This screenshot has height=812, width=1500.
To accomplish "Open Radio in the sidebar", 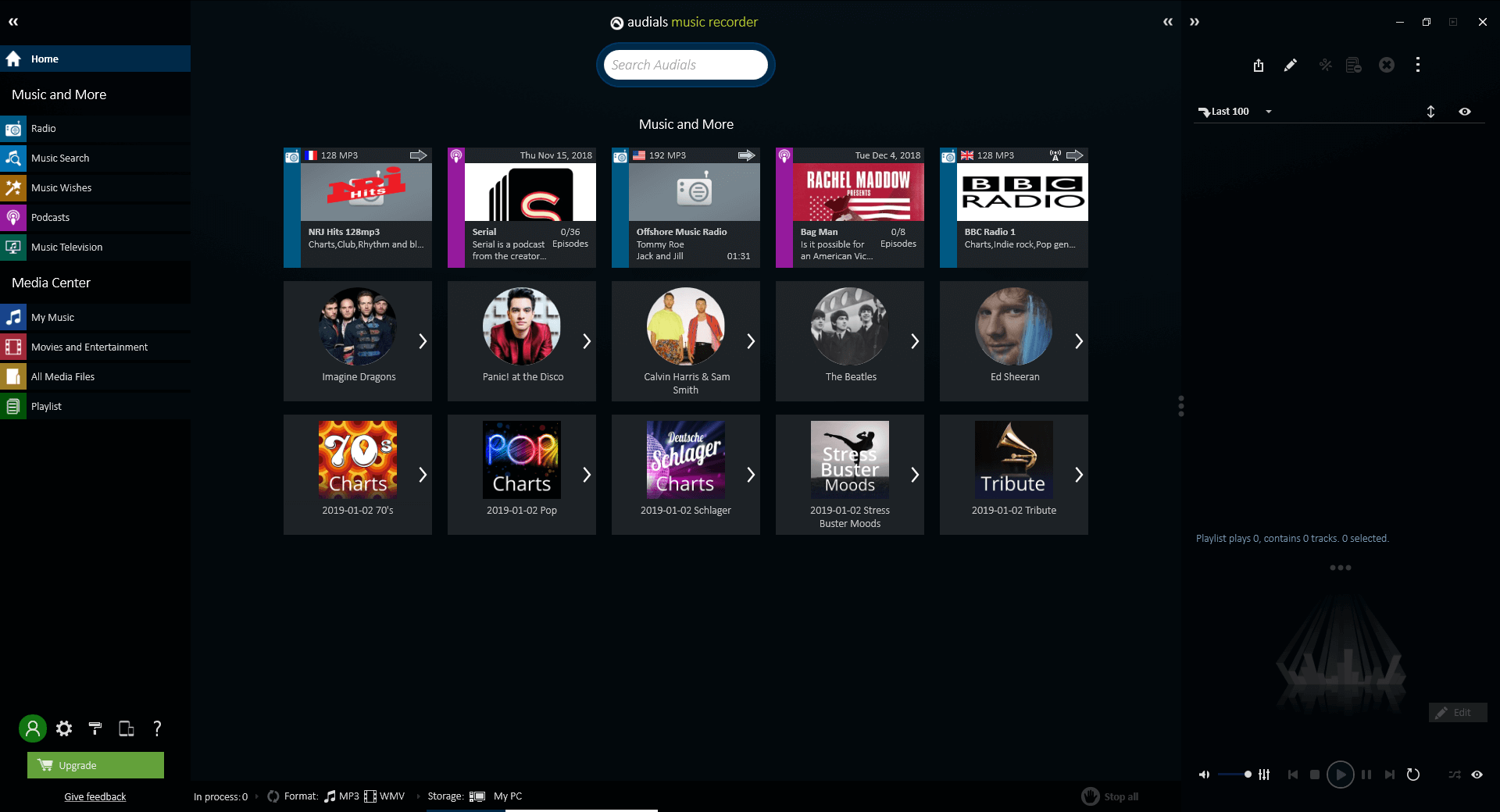I will click(x=95, y=128).
